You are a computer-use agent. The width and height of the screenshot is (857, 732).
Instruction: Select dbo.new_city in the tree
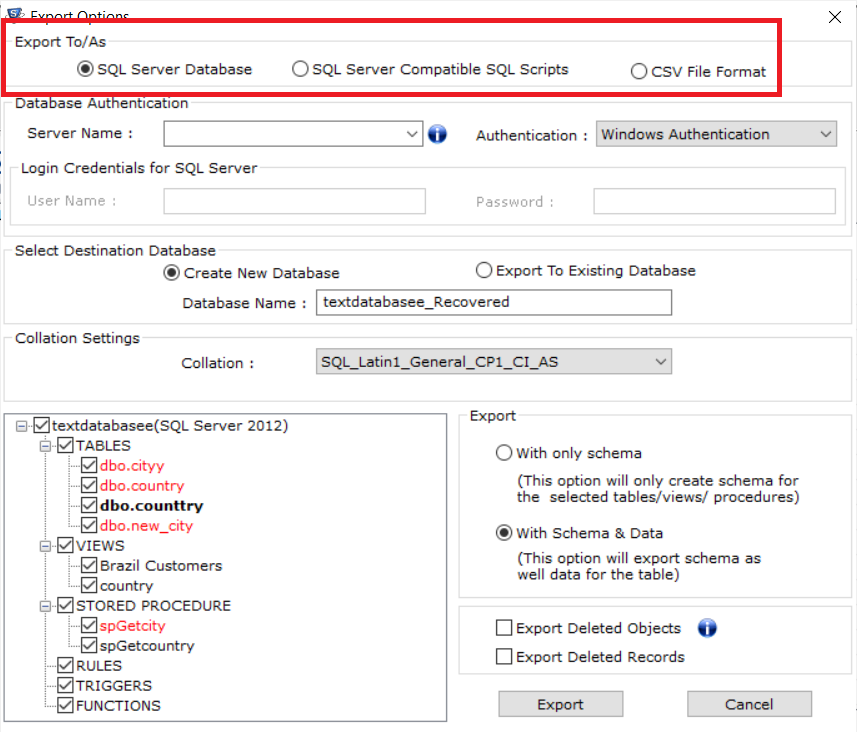(146, 526)
